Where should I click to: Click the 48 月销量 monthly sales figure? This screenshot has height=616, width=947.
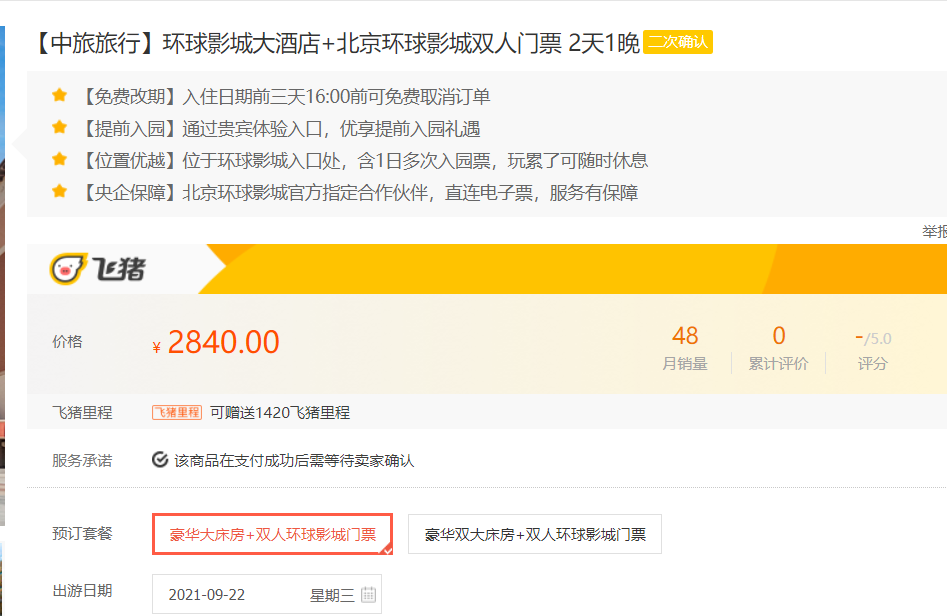(x=685, y=348)
